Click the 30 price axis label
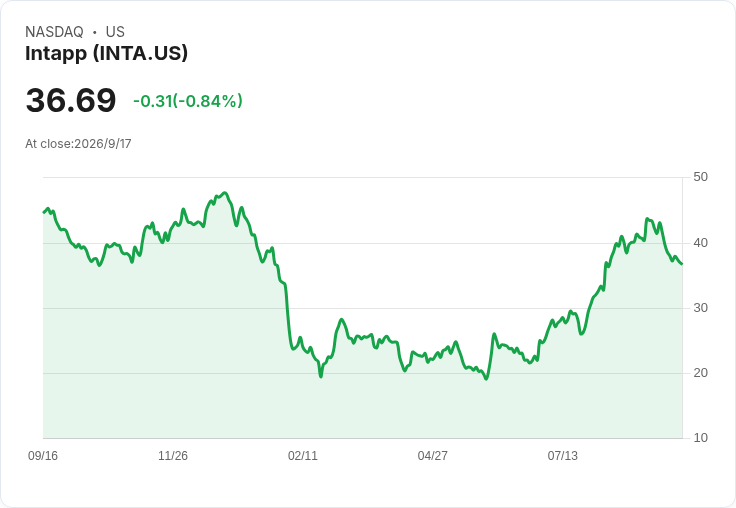The height and width of the screenshot is (508, 736). point(700,308)
